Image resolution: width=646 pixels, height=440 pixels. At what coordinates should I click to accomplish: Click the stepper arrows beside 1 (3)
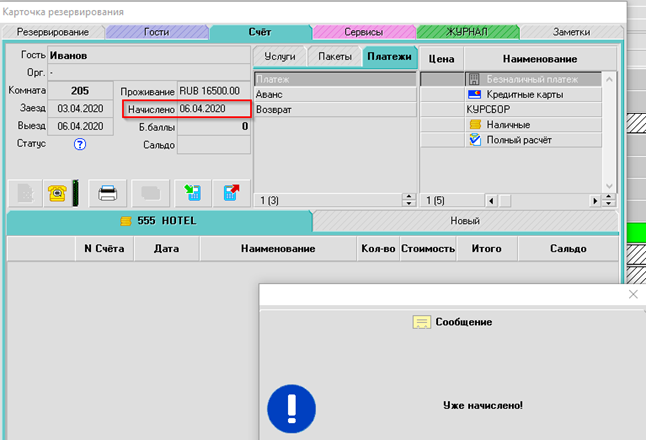click(x=407, y=201)
